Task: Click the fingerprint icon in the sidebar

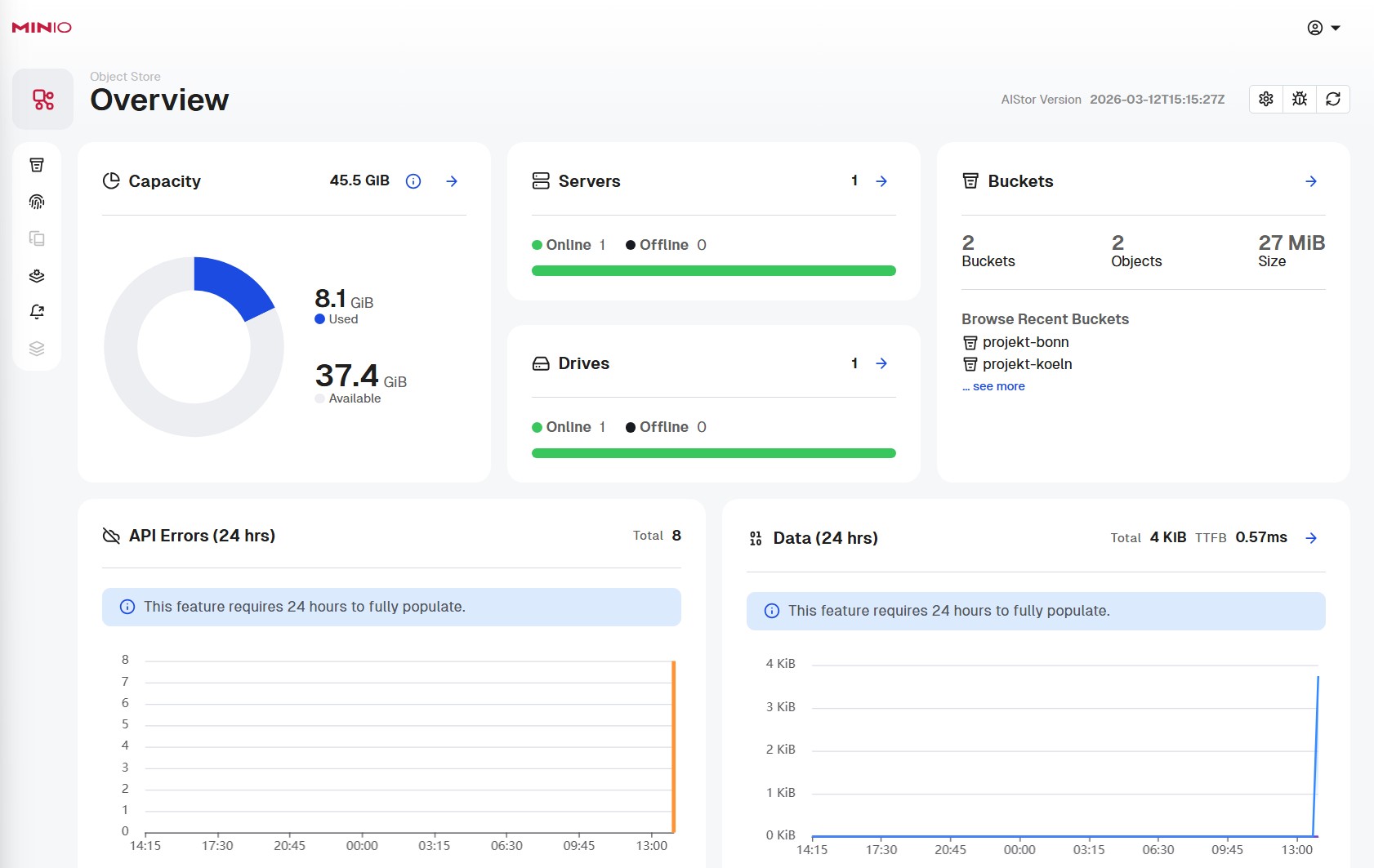Action: pyautogui.click(x=37, y=202)
